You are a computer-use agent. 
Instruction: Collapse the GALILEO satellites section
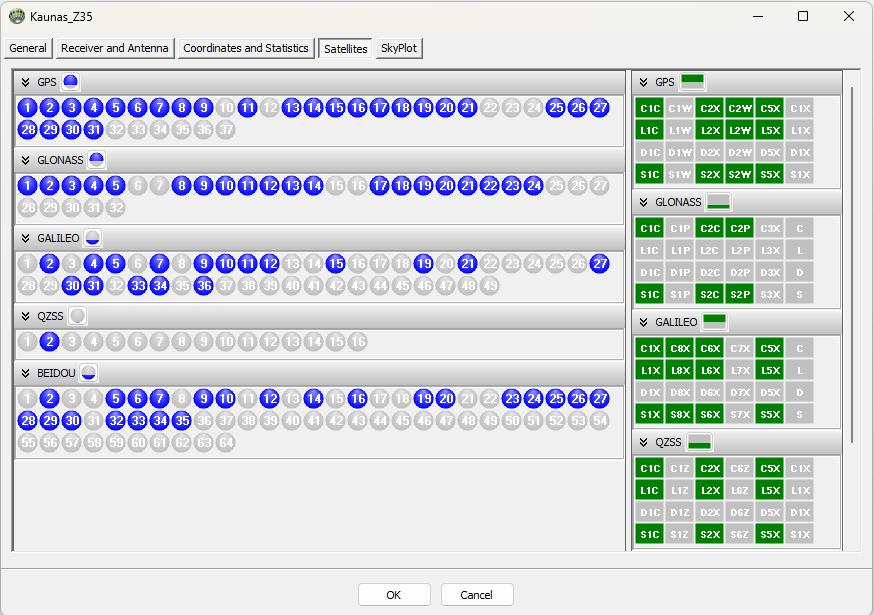[x=25, y=239]
